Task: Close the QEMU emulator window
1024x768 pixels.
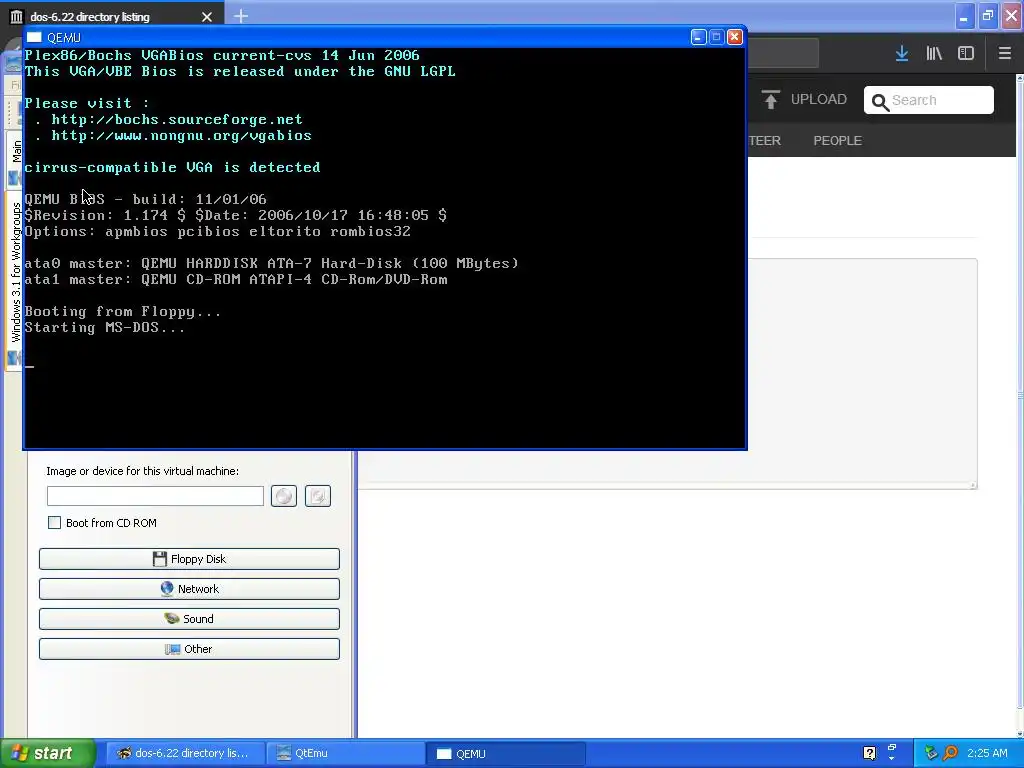Action: pos(735,37)
